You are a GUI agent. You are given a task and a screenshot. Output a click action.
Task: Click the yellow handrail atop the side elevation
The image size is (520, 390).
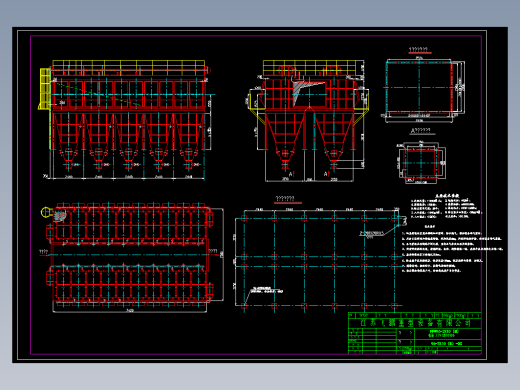coord(313,67)
